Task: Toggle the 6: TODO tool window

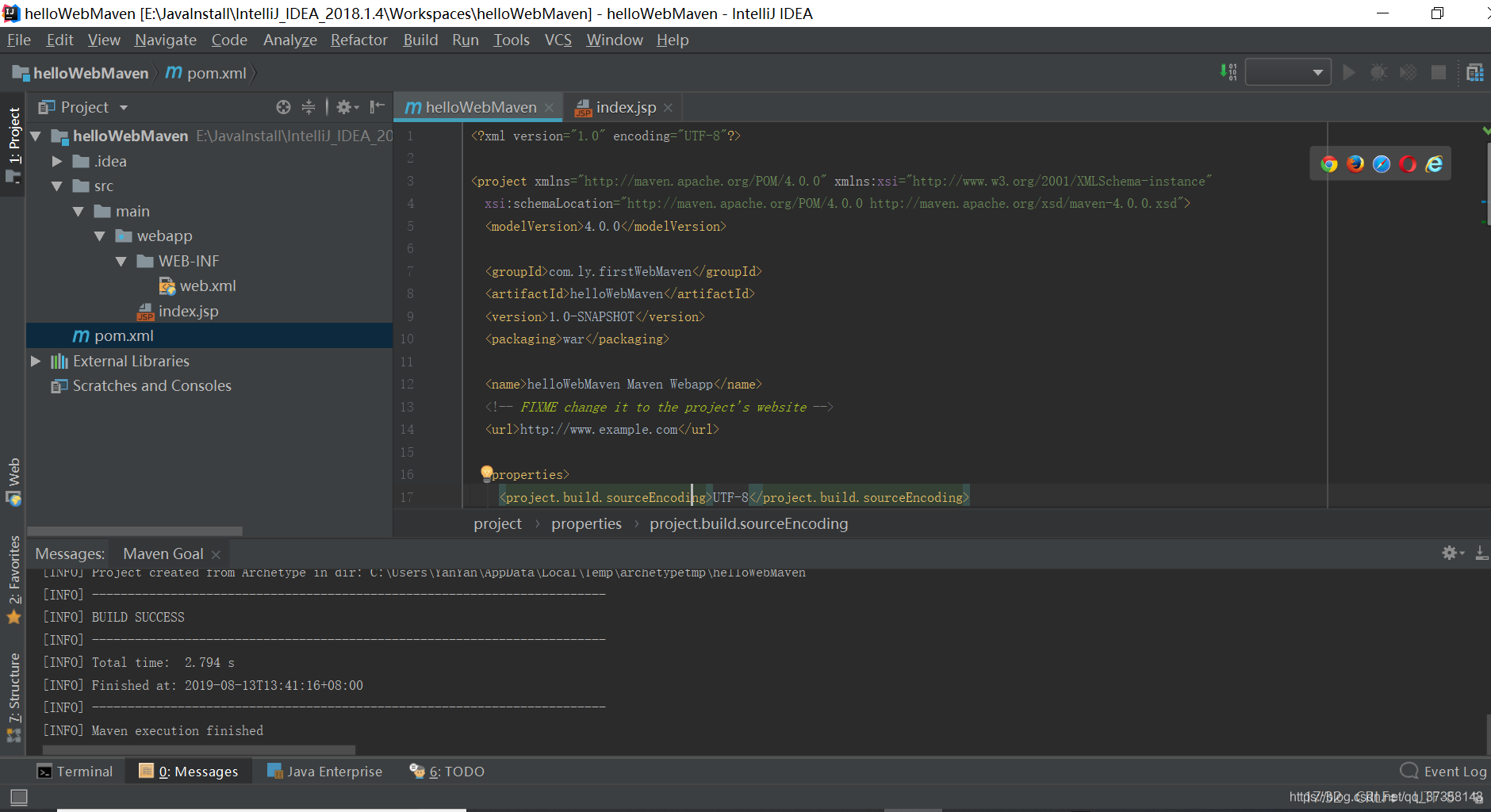Action: click(x=447, y=772)
